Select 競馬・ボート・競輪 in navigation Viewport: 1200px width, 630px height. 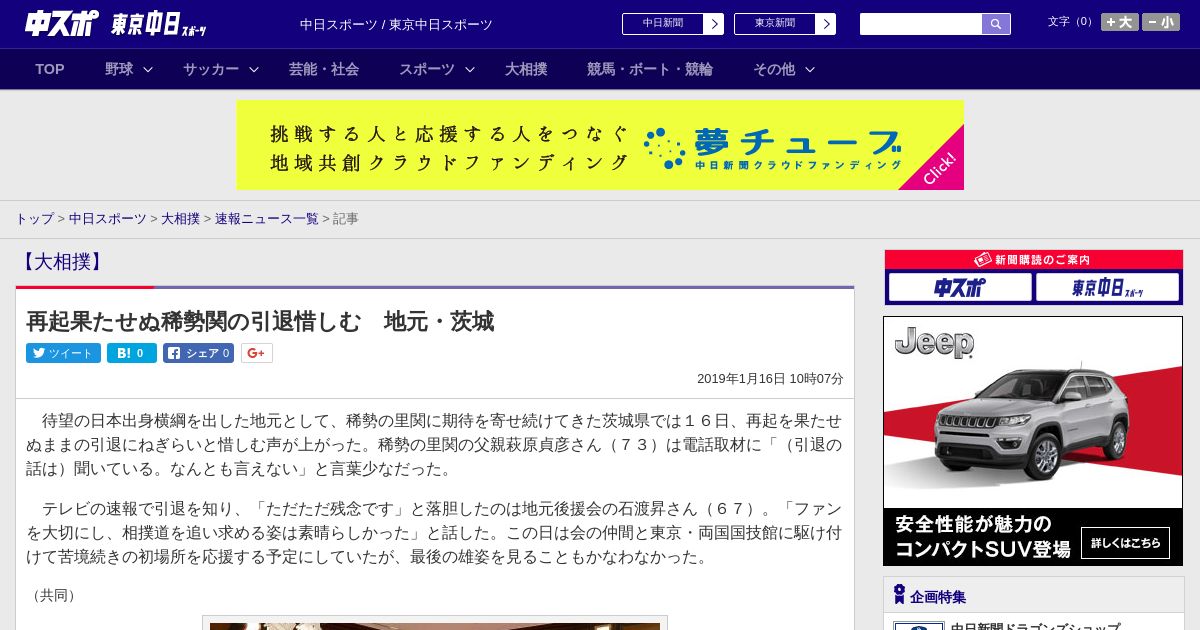(650, 69)
